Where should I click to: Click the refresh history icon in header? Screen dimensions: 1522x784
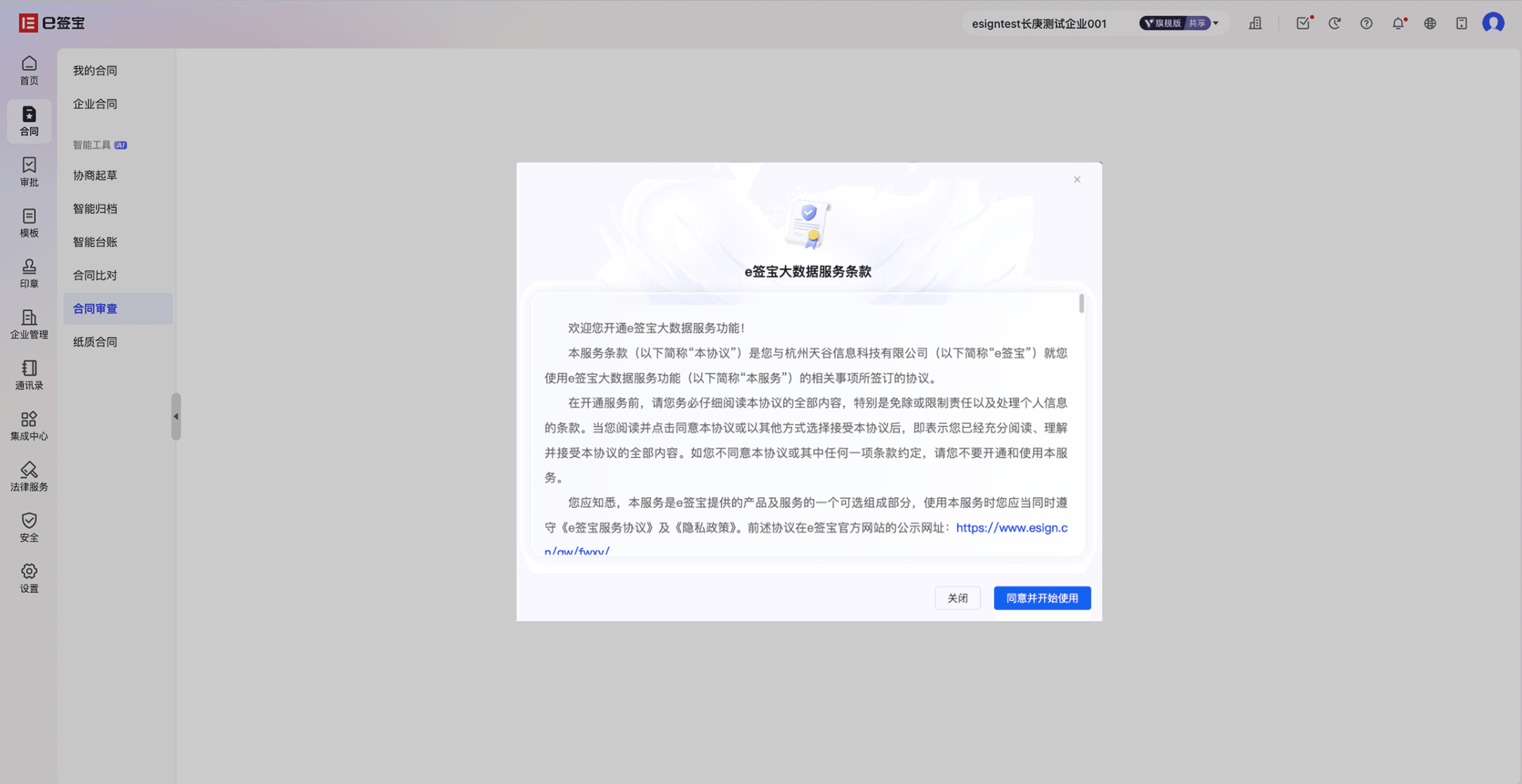(1335, 23)
